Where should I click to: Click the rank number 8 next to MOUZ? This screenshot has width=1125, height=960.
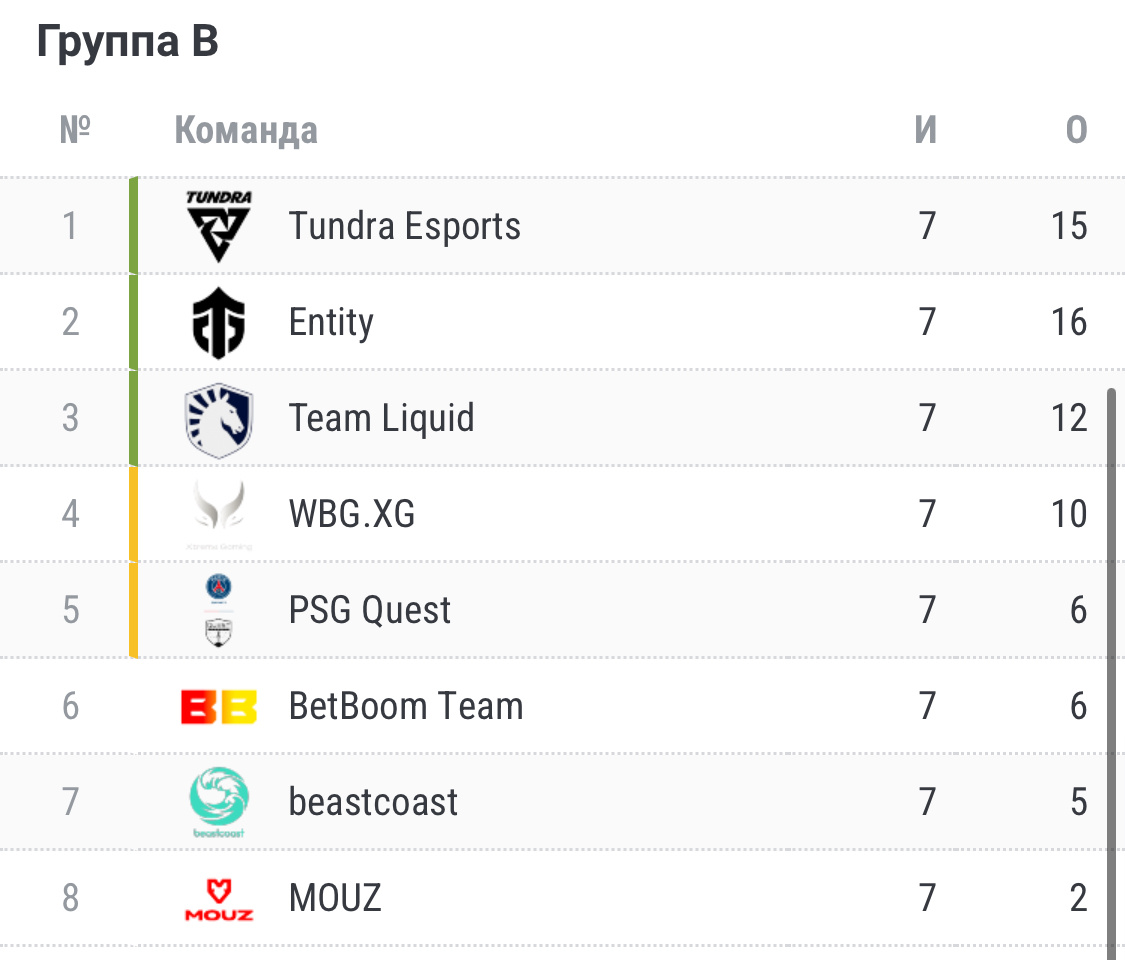point(70,897)
